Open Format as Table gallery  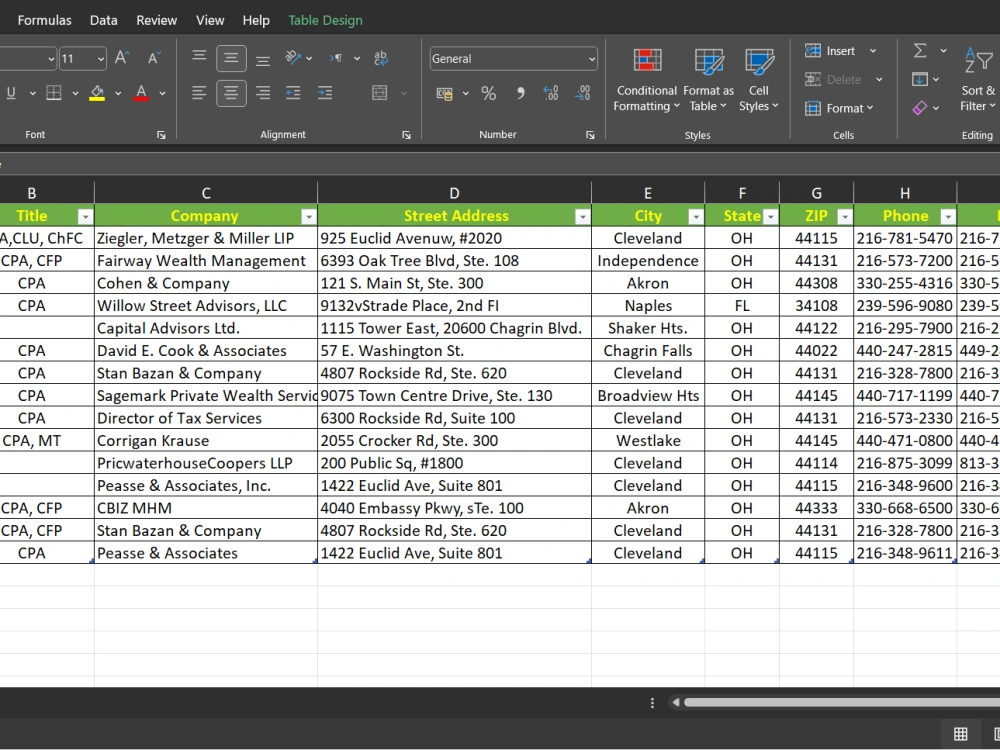pyautogui.click(x=709, y=80)
